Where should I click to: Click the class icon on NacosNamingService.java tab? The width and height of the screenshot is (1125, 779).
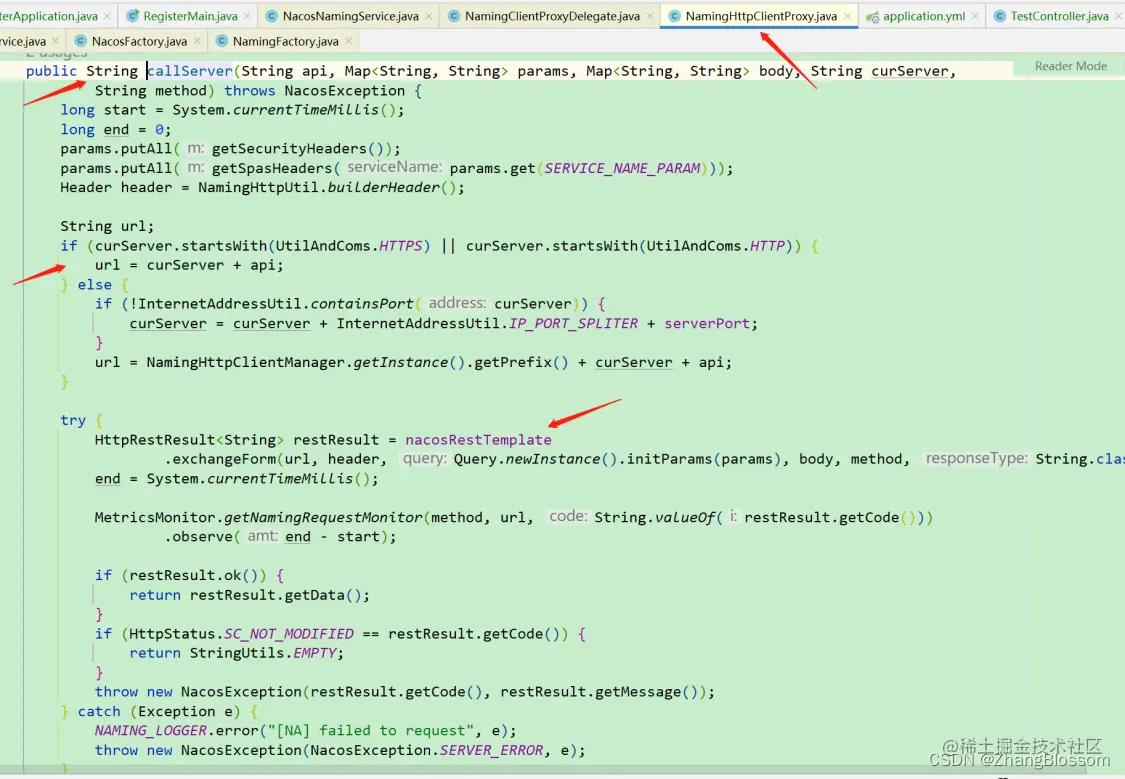click(x=272, y=16)
